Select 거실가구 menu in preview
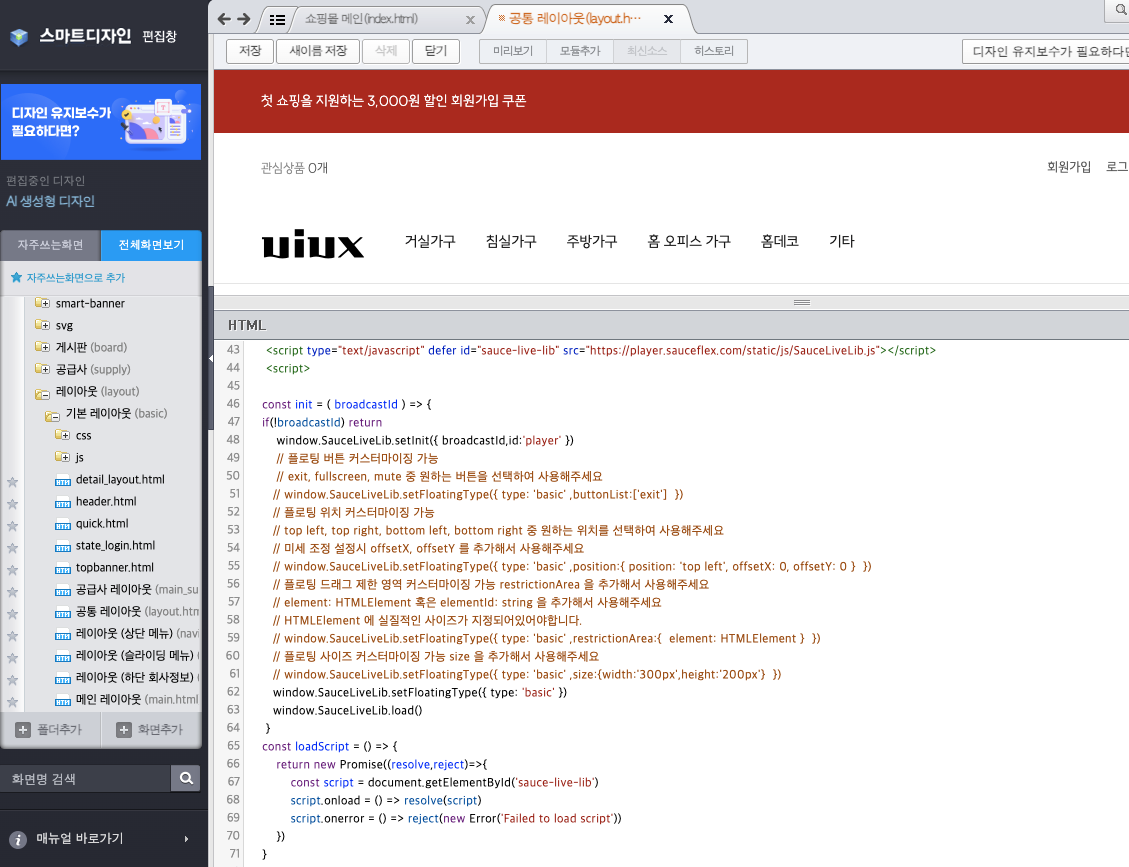The image size is (1129, 867). click(x=430, y=241)
